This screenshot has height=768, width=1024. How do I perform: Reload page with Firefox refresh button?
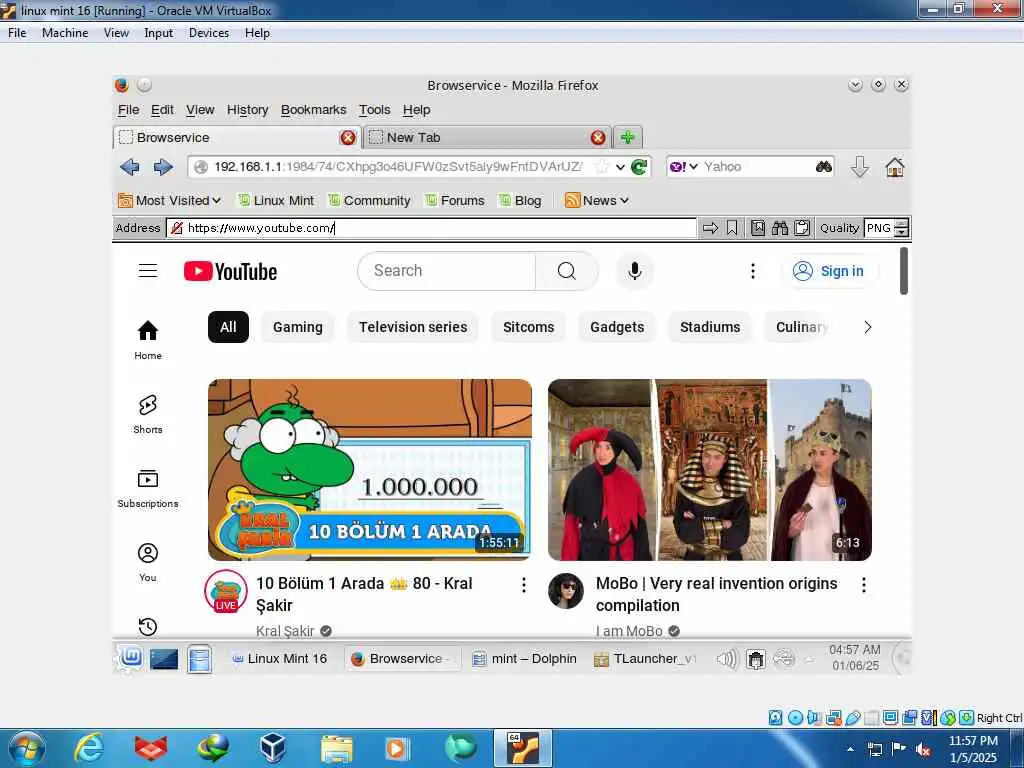coord(639,167)
